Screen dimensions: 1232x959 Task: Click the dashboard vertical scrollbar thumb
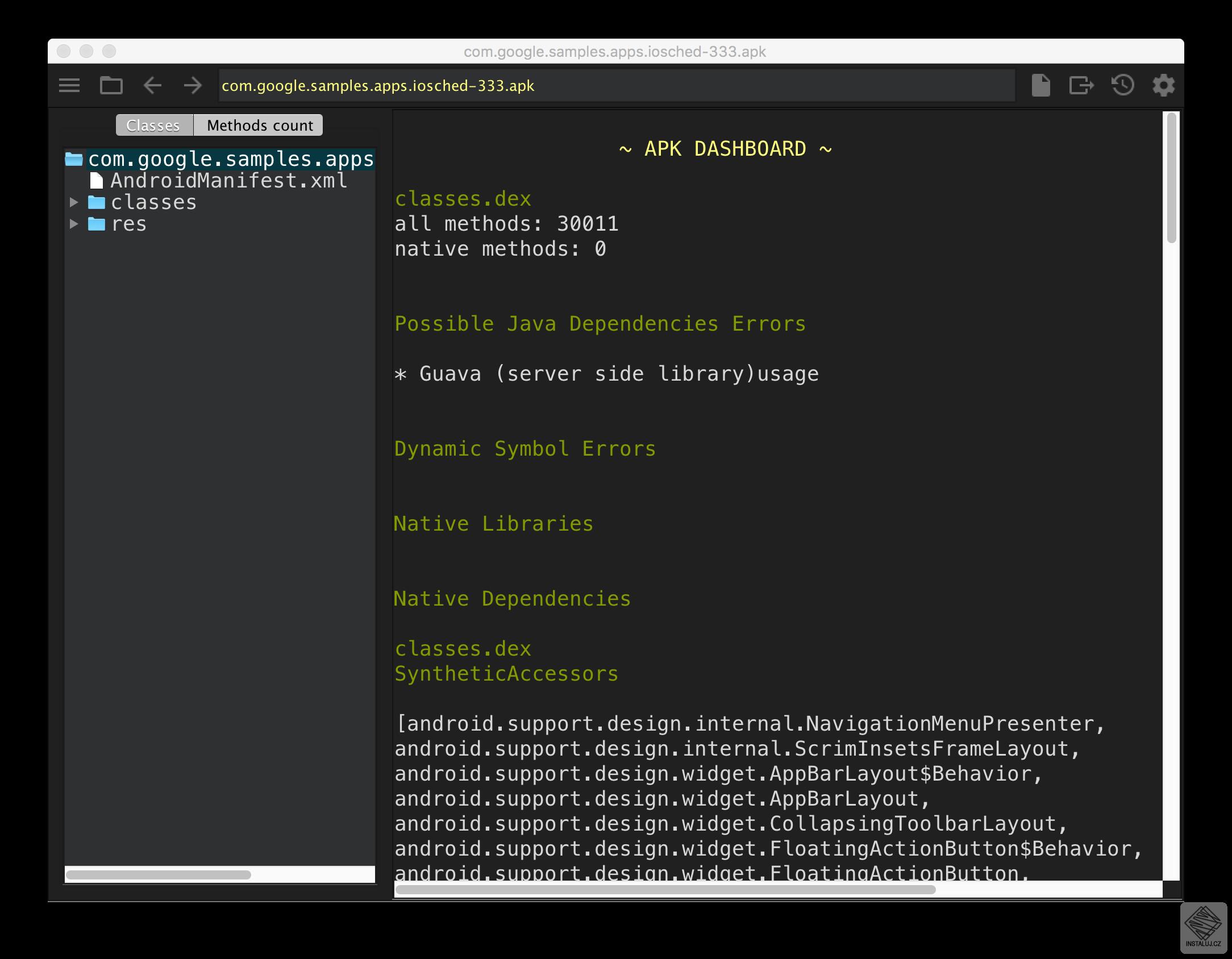[x=1171, y=178]
